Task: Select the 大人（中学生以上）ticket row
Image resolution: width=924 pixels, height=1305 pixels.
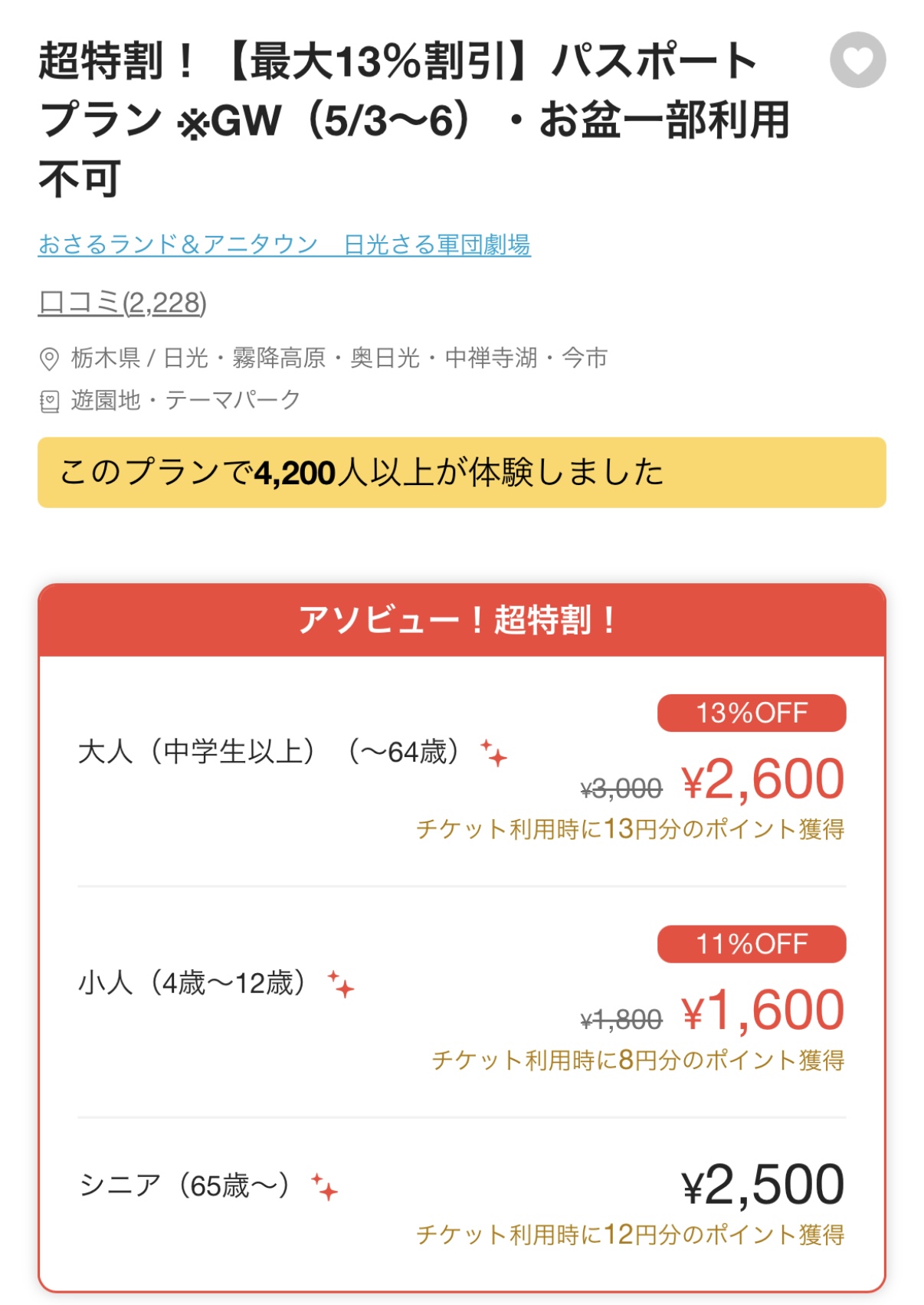Action: [x=462, y=771]
